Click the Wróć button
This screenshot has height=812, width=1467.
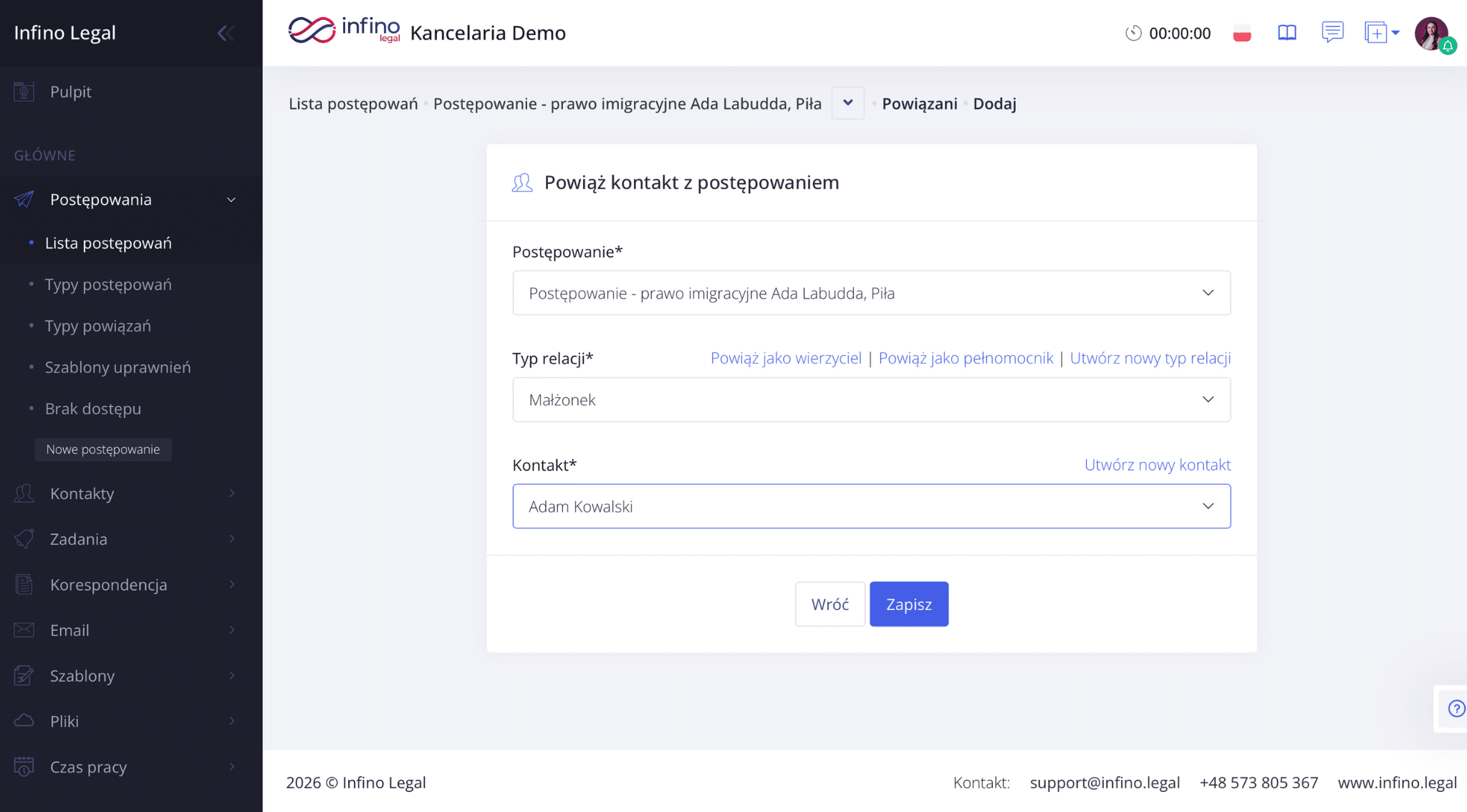829,604
